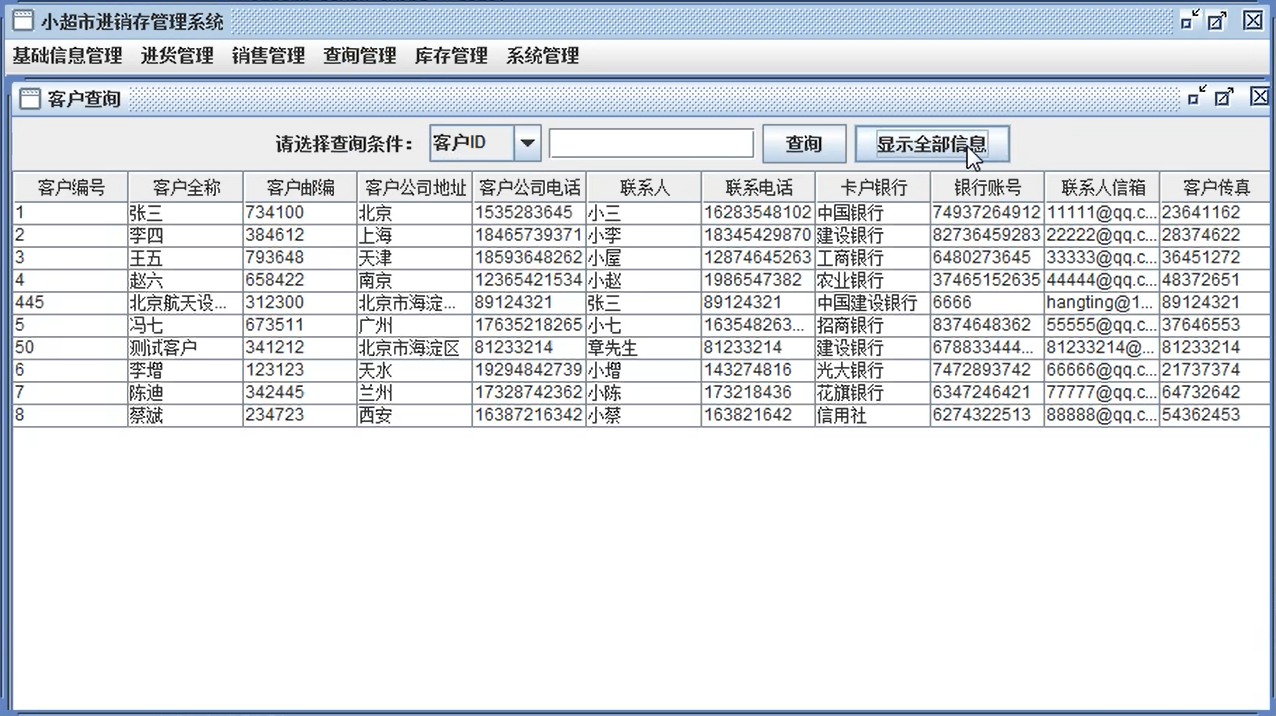Click the fax cell 54362453
This screenshot has width=1276, height=716.
1215,415
